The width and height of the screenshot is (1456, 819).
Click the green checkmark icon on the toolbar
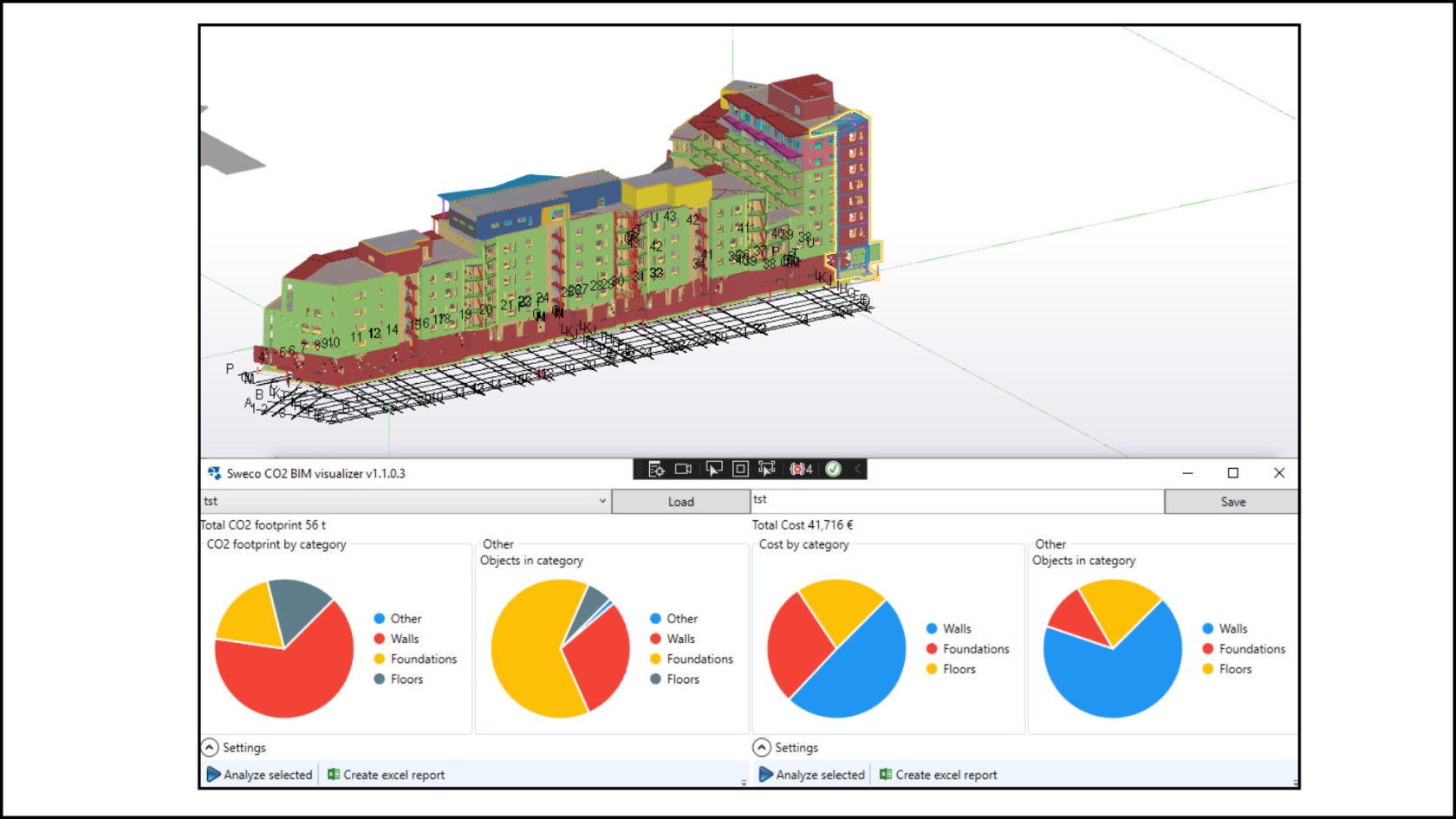pyautogui.click(x=833, y=469)
